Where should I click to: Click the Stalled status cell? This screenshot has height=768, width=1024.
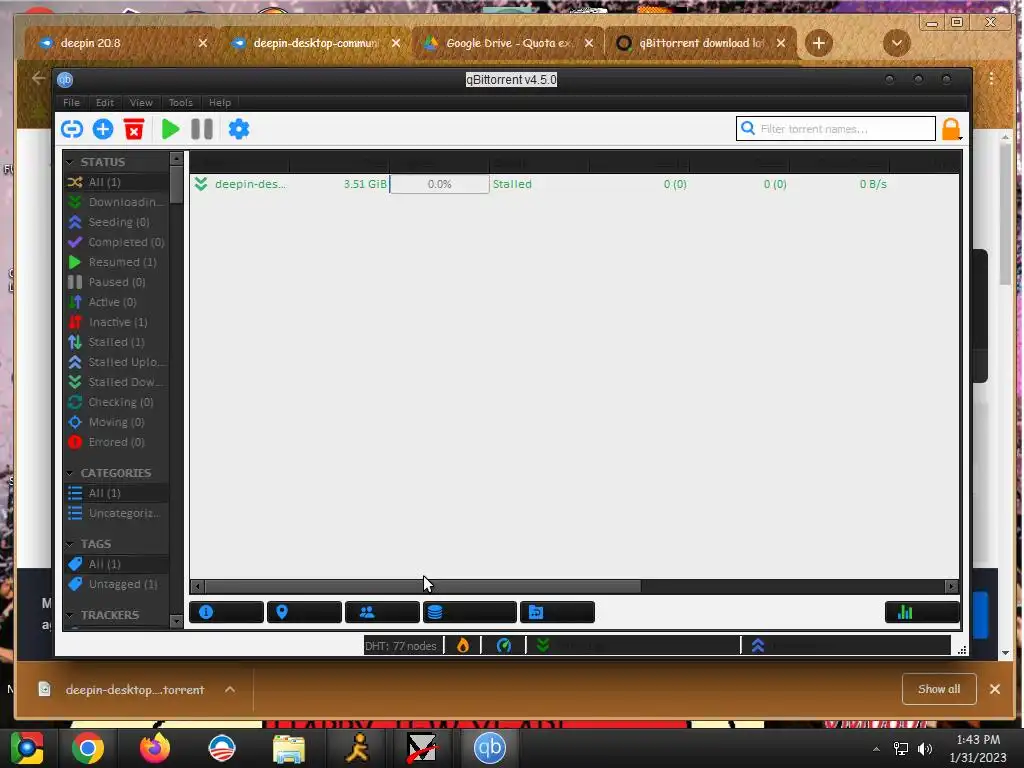pos(512,184)
